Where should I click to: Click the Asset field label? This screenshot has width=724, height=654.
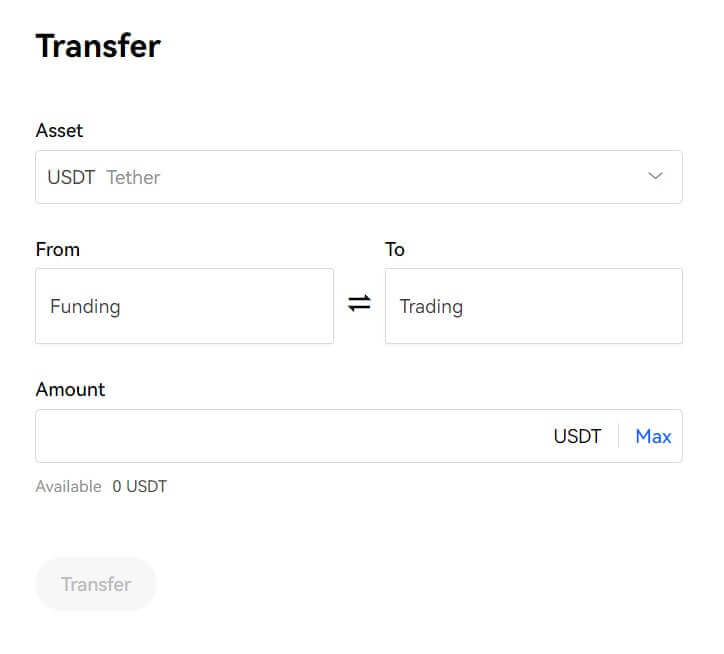(59, 130)
